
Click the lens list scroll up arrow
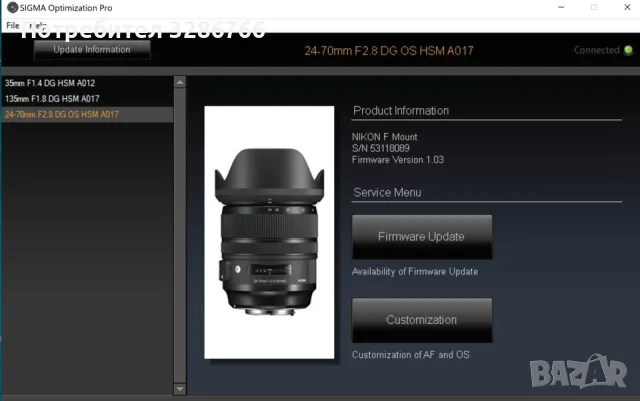coord(180,82)
